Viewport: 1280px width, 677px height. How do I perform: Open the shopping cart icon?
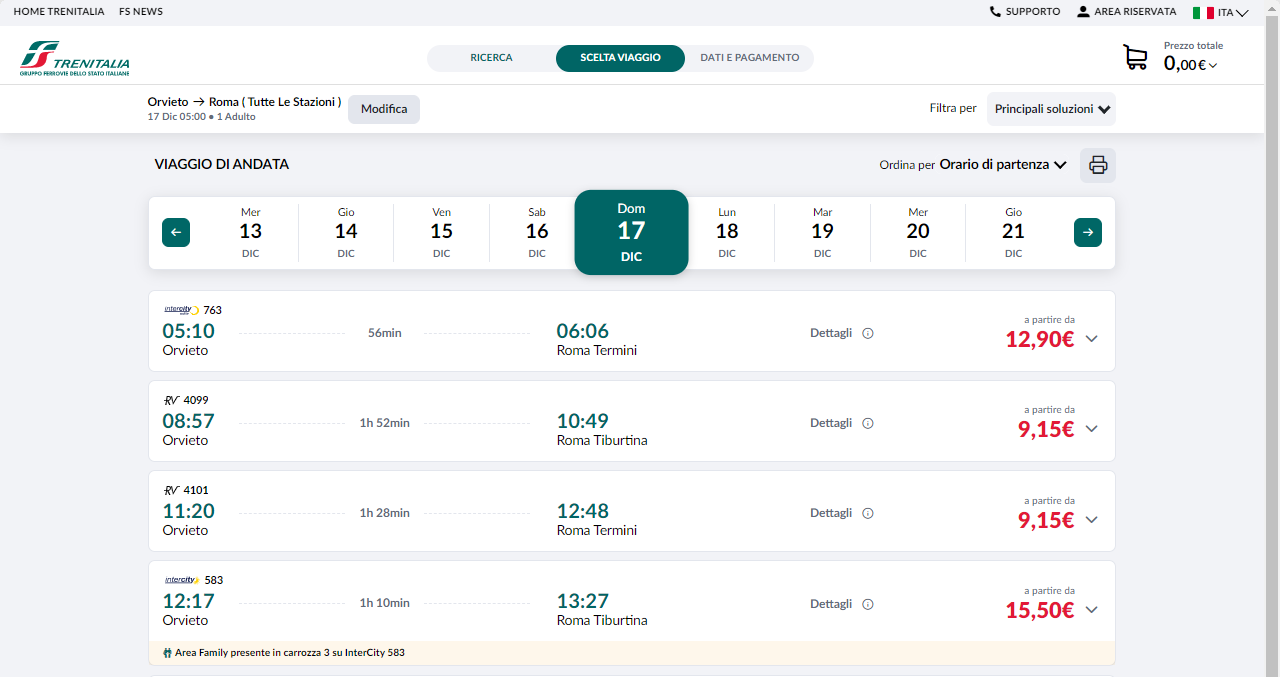1135,57
